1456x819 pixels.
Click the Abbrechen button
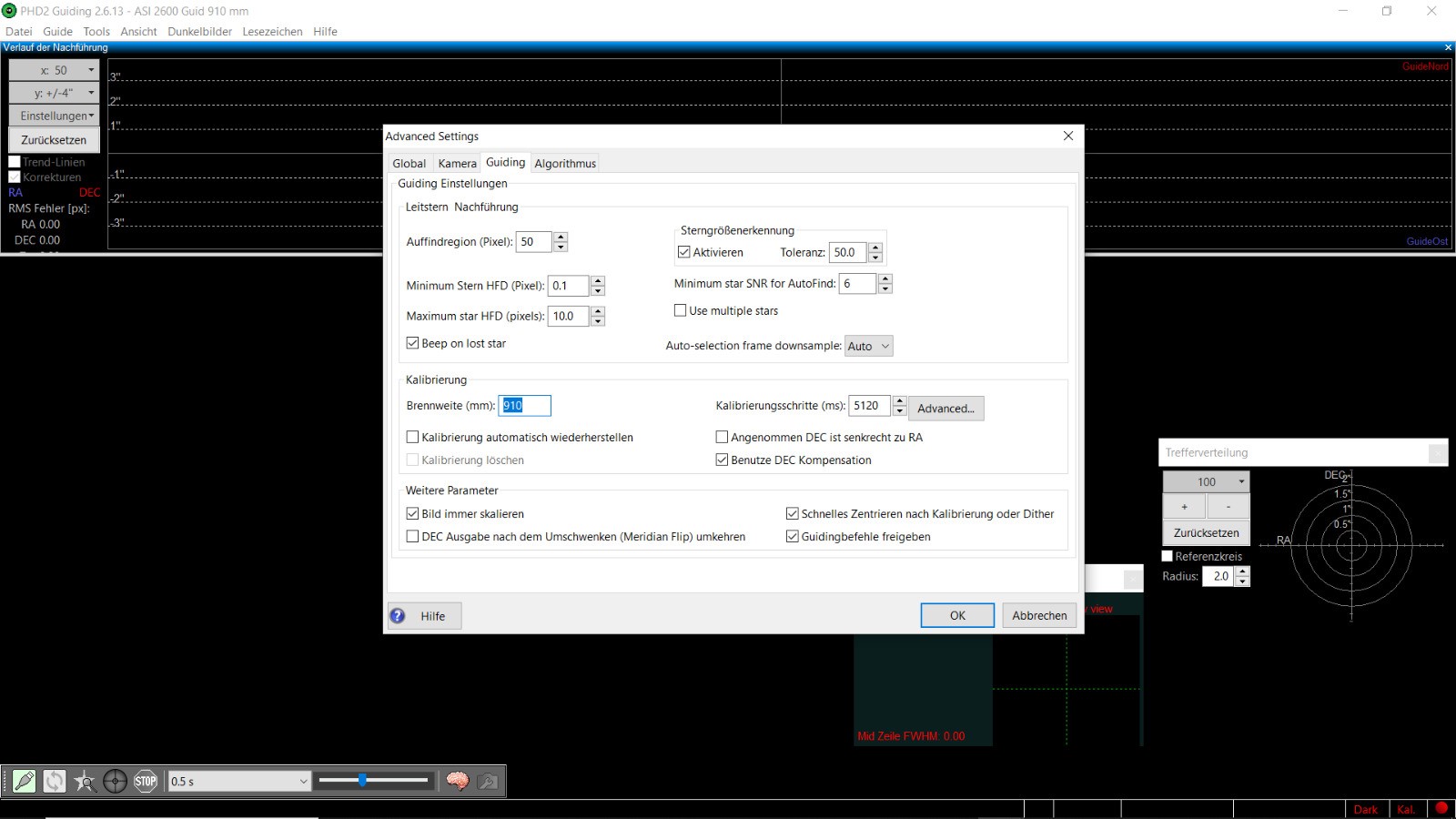pos(1039,615)
